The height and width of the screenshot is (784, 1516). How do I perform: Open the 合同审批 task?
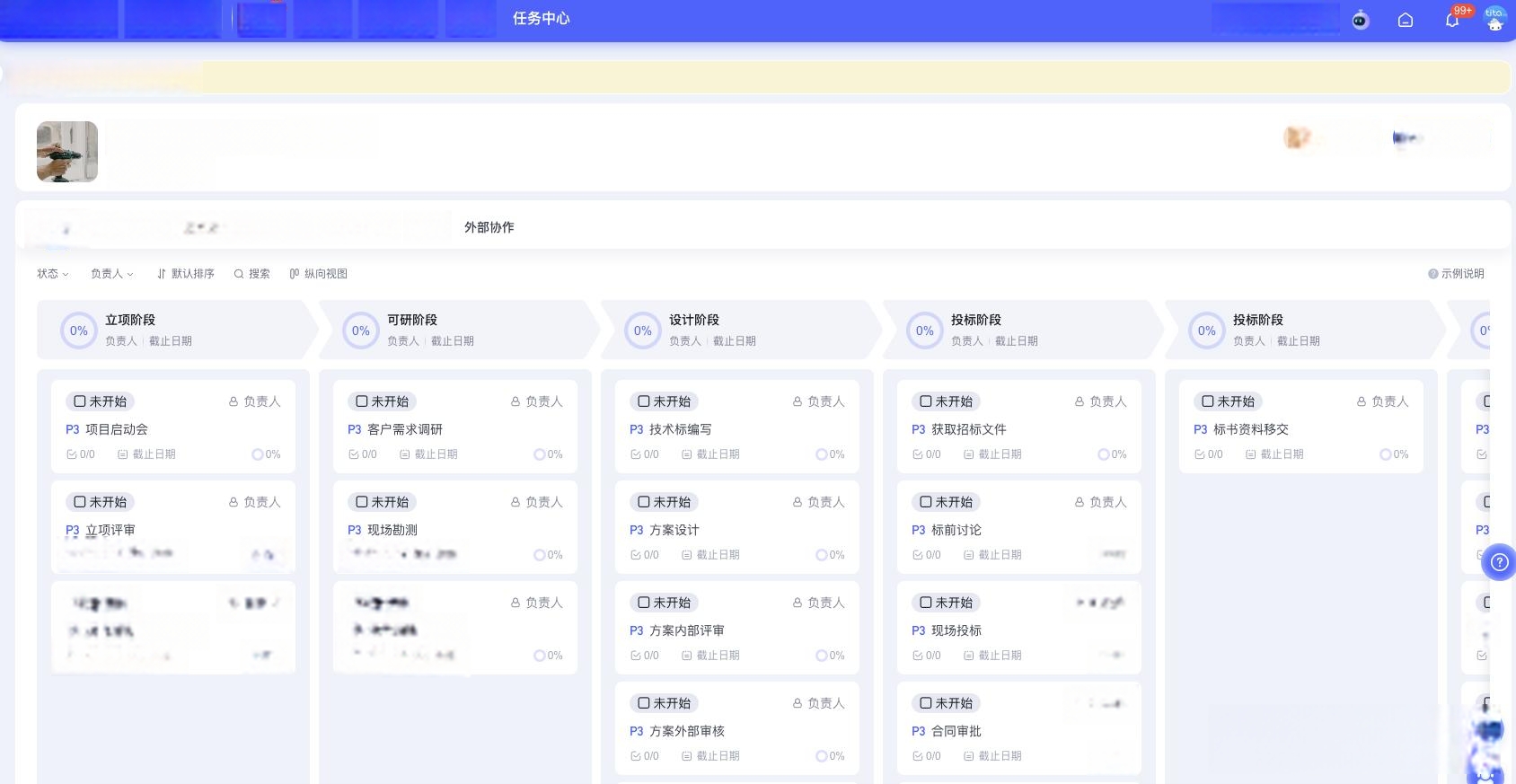(956, 731)
